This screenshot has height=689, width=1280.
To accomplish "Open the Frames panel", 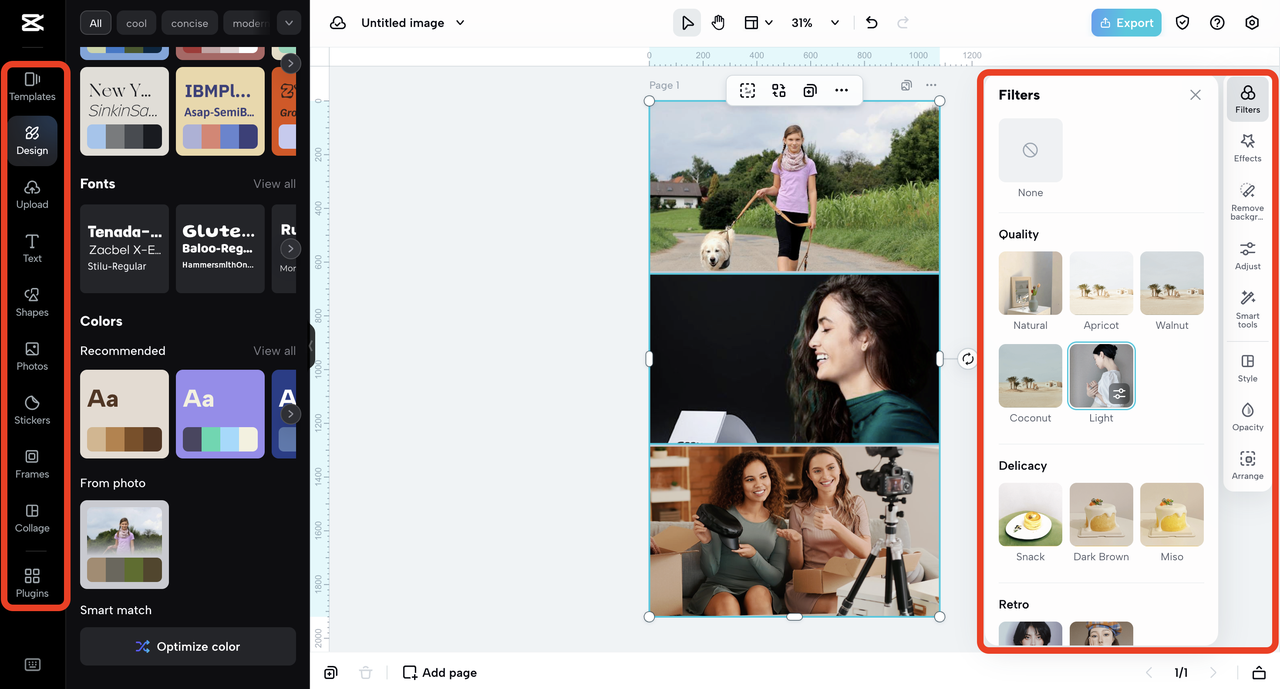I will pos(32,464).
